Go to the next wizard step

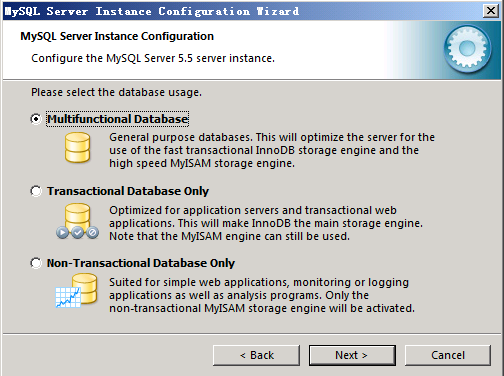[352, 355]
